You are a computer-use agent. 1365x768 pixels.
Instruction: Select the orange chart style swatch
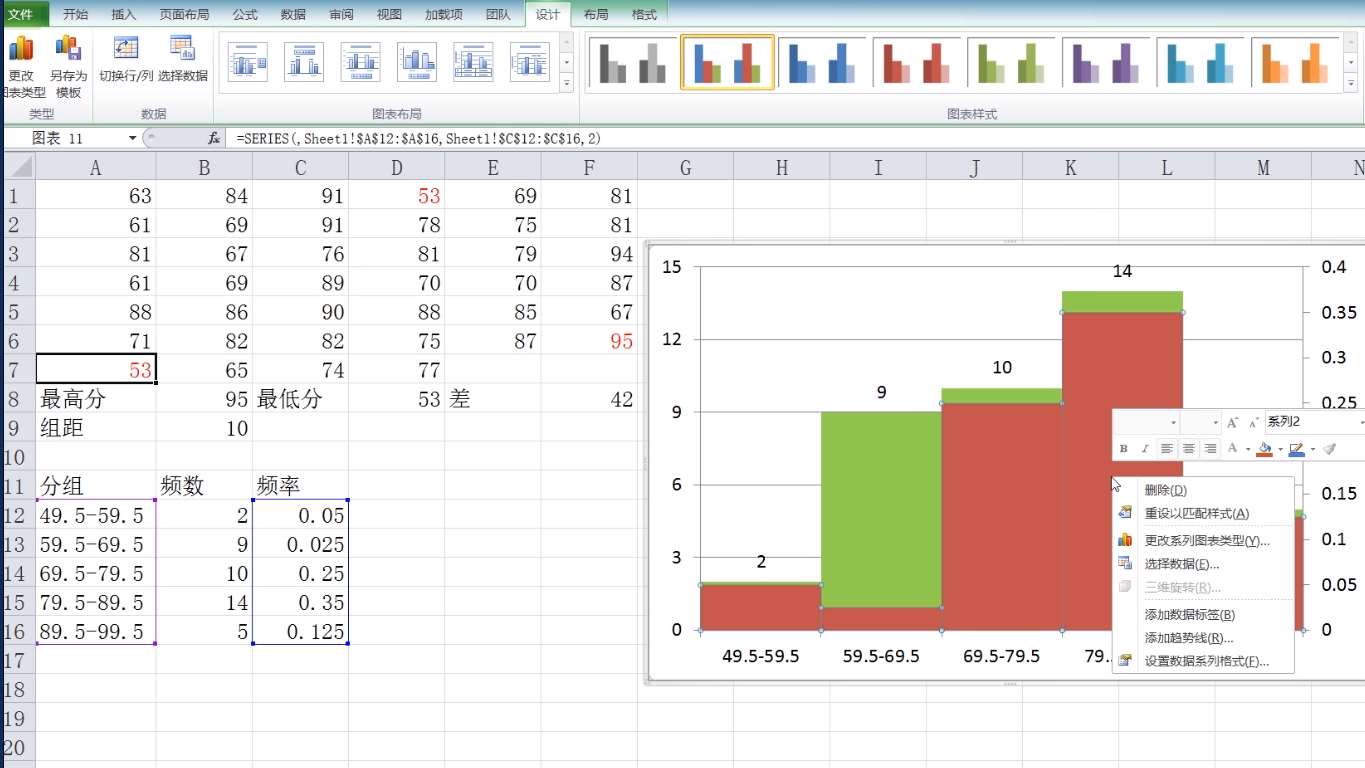tap(1298, 62)
